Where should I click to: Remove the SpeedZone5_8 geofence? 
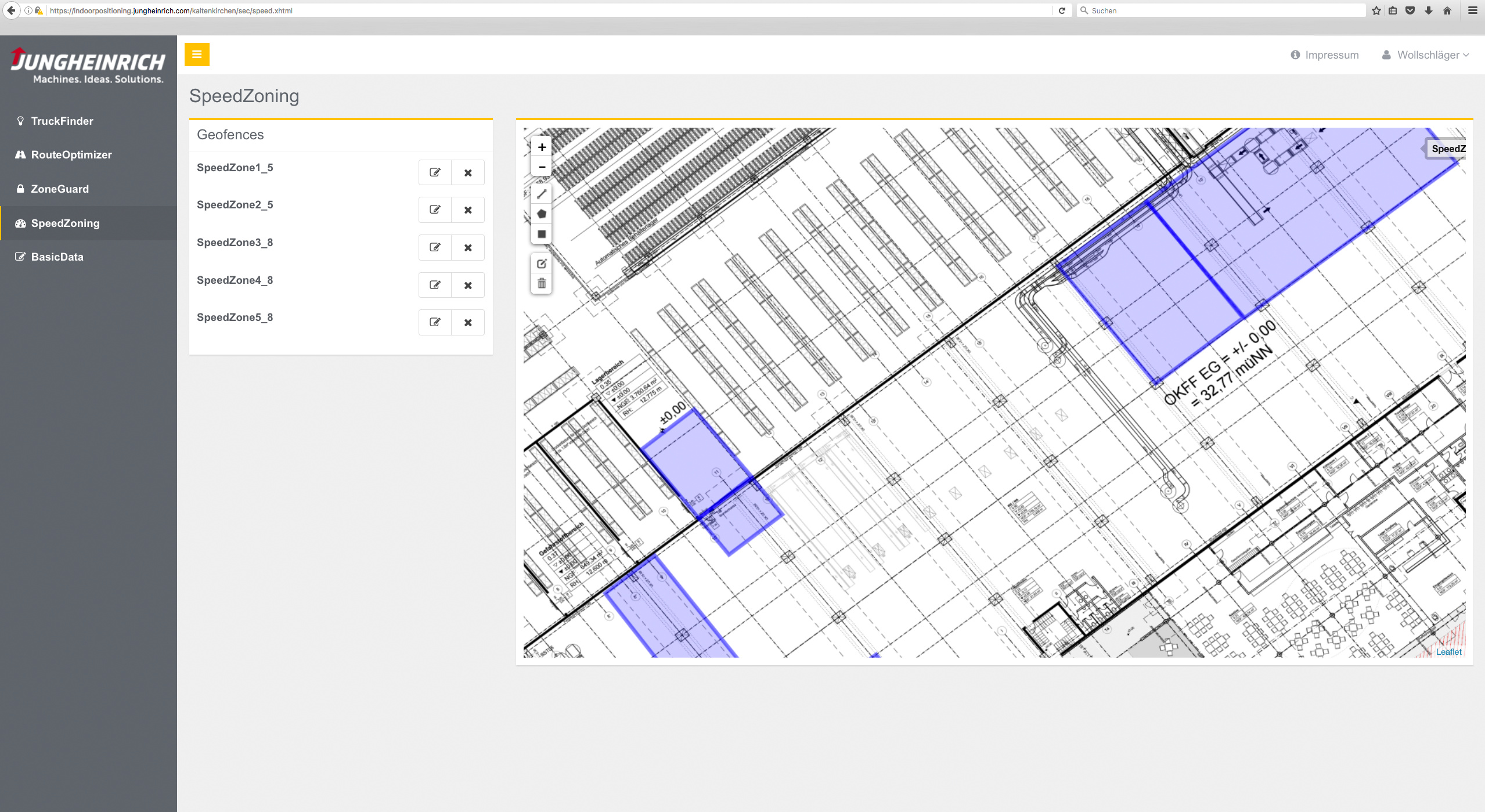pyautogui.click(x=468, y=323)
